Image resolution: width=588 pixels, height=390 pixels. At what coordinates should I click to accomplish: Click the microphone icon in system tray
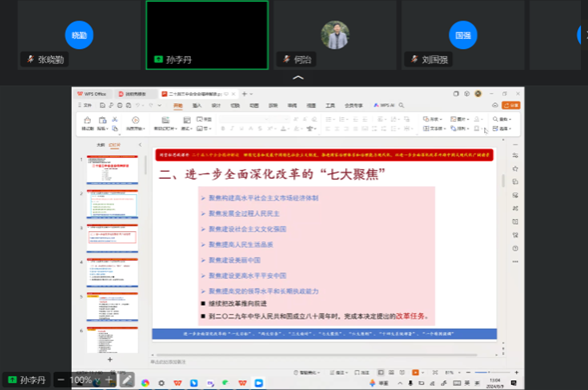411,383
